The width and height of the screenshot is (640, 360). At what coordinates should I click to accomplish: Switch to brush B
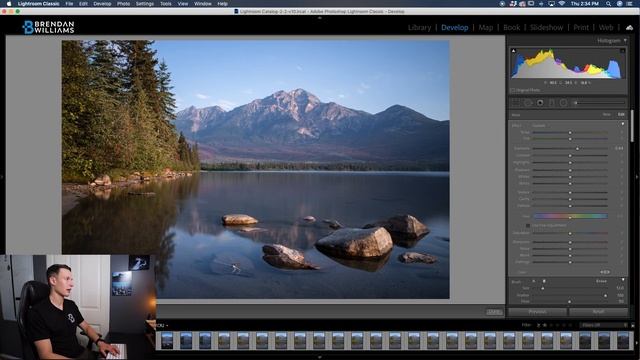[544, 281]
